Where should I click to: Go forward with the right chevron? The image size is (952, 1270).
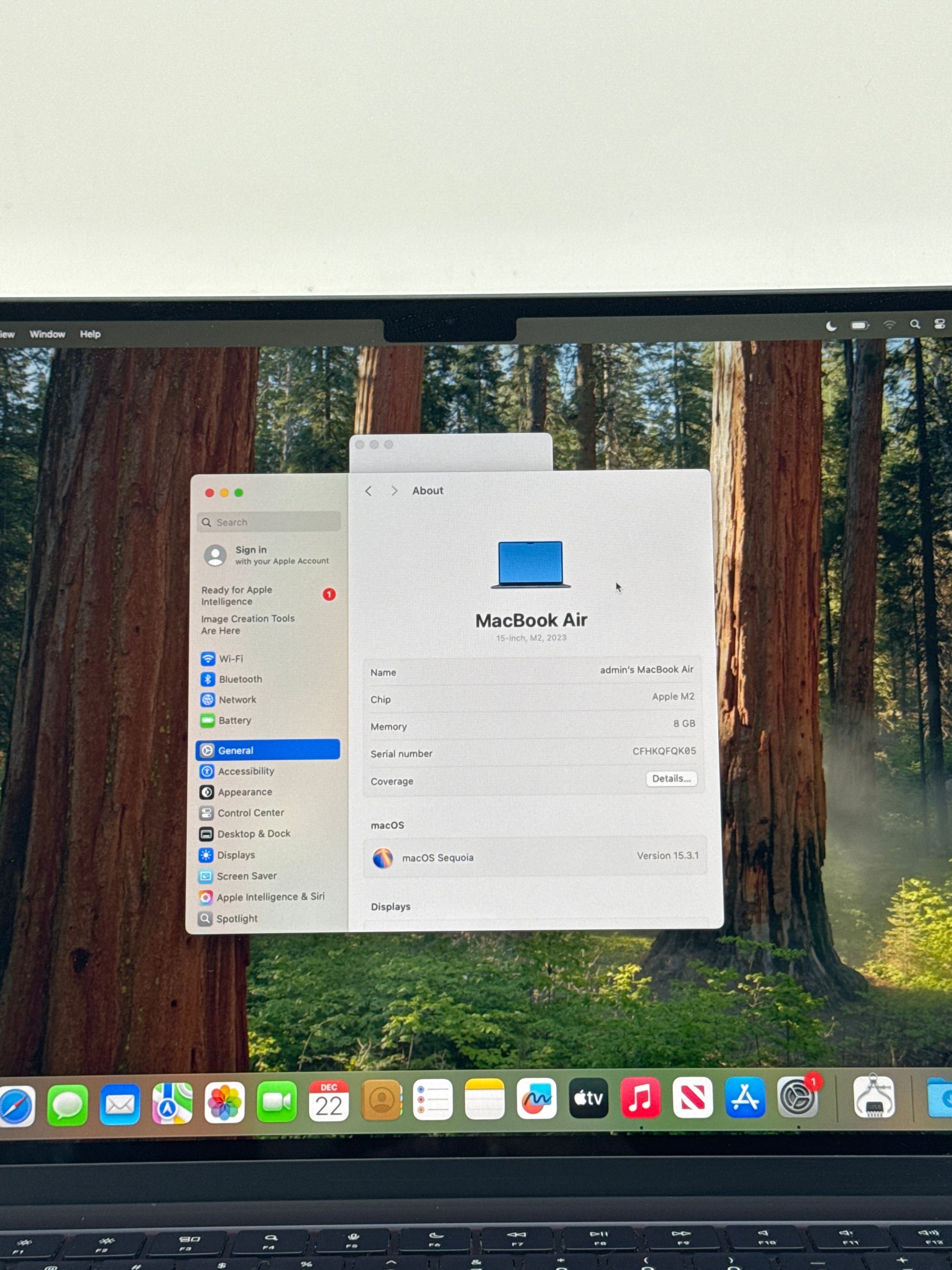[x=394, y=491]
